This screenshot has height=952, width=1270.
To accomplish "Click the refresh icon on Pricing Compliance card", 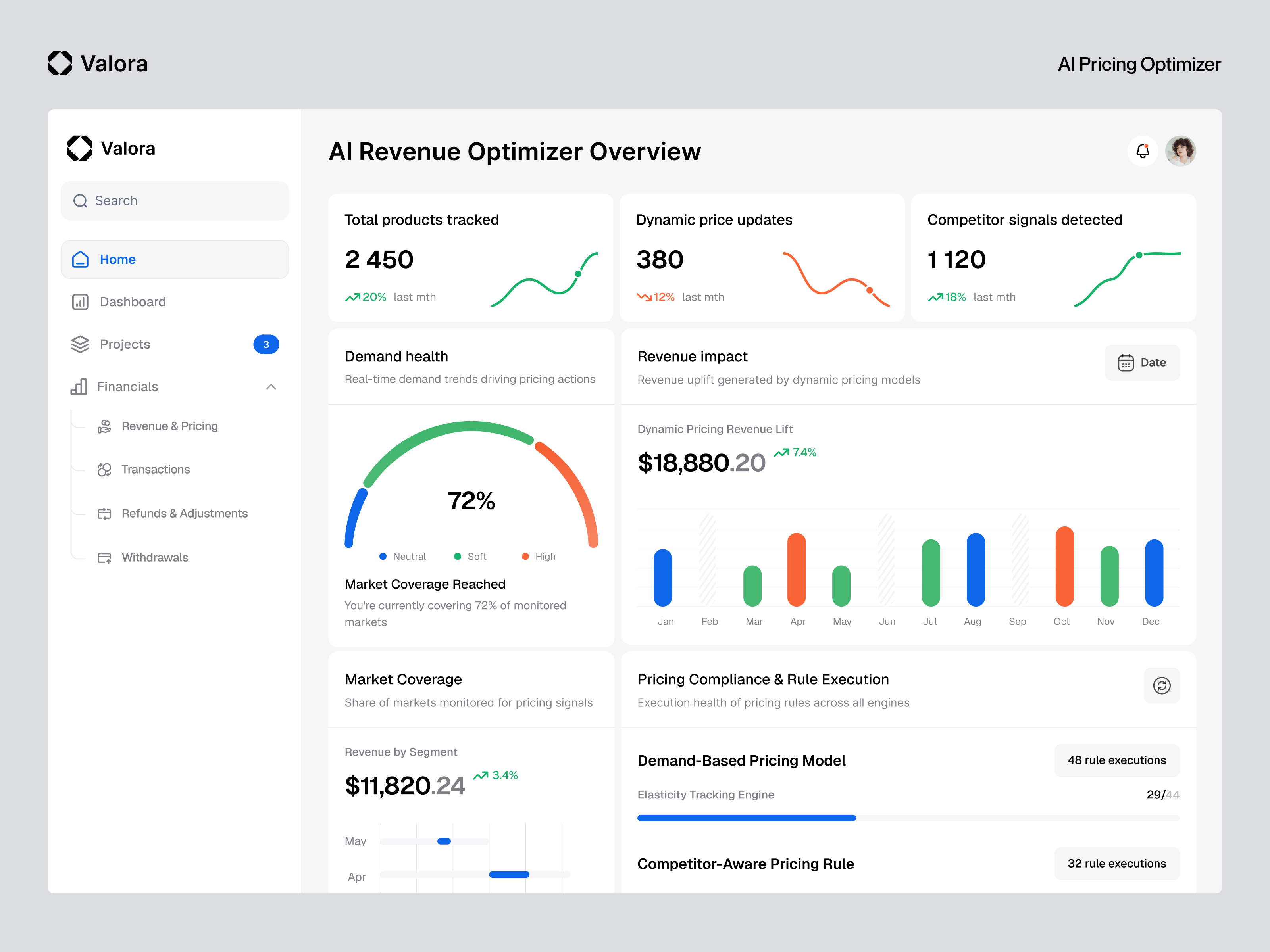I will [x=1162, y=686].
